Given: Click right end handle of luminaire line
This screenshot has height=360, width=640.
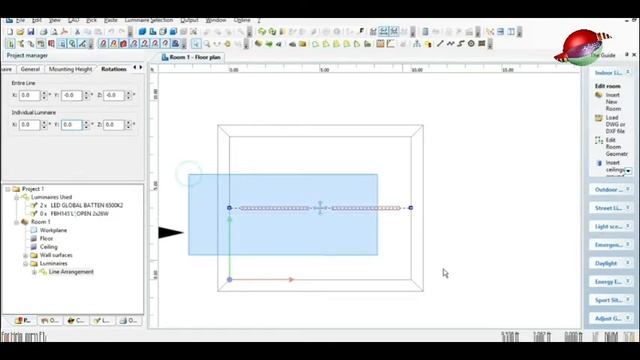Looking at the screenshot, I should point(411,208).
